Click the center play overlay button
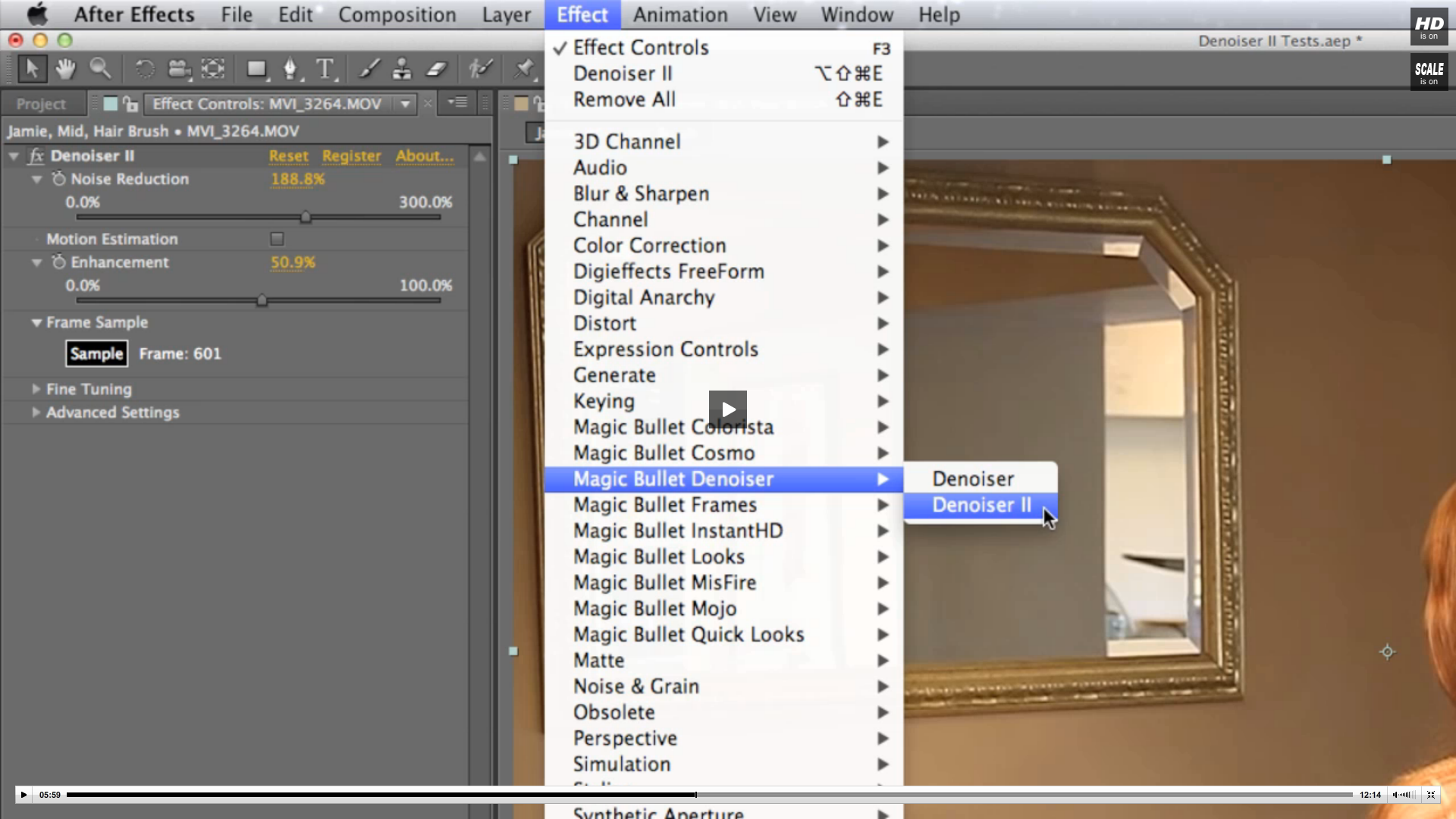The width and height of the screenshot is (1456, 819). pos(728,409)
